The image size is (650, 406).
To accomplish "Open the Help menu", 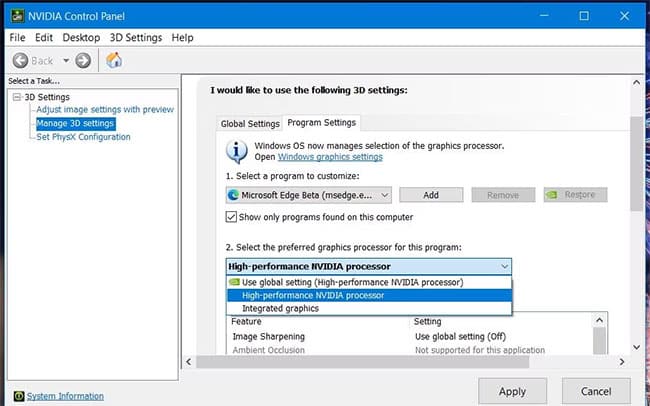I will coord(182,38).
